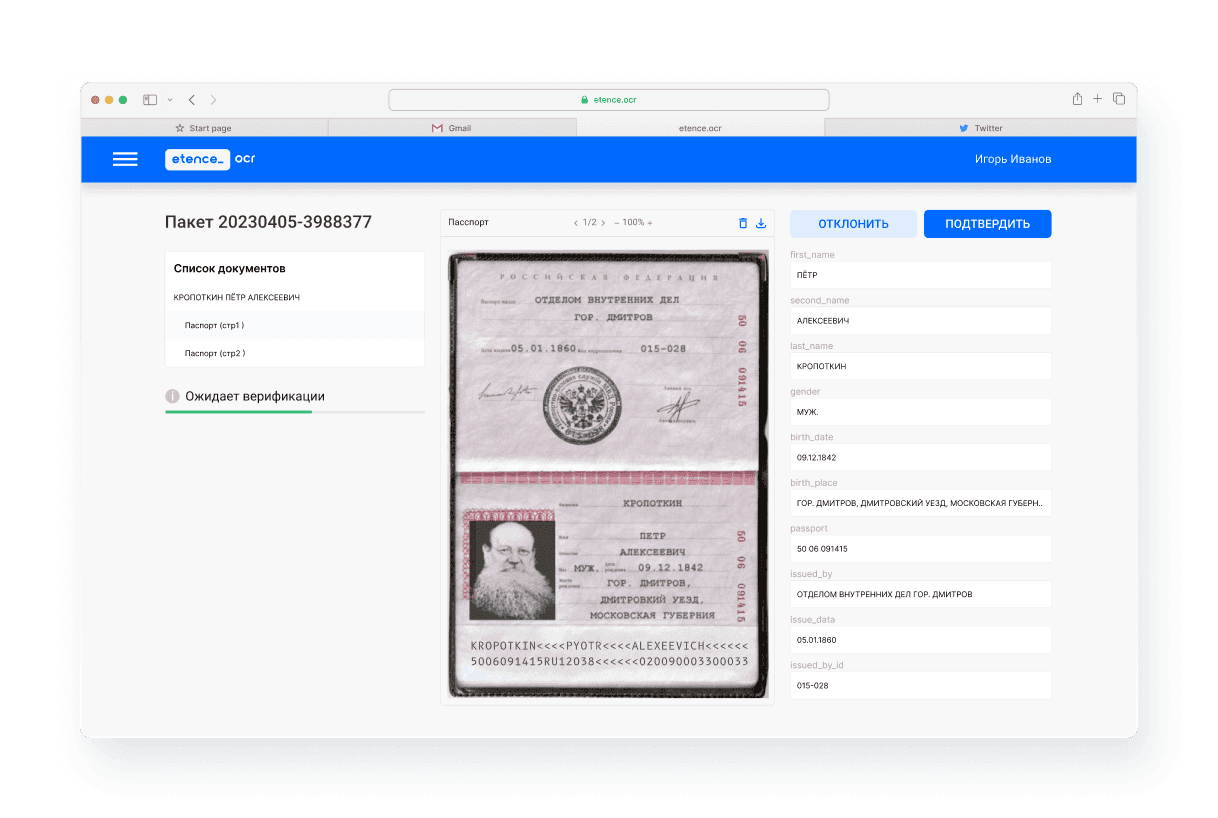The width and height of the screenshot is (1218, 818).
Task: Show the Safari tab overview
Action: pos(1119,99)
